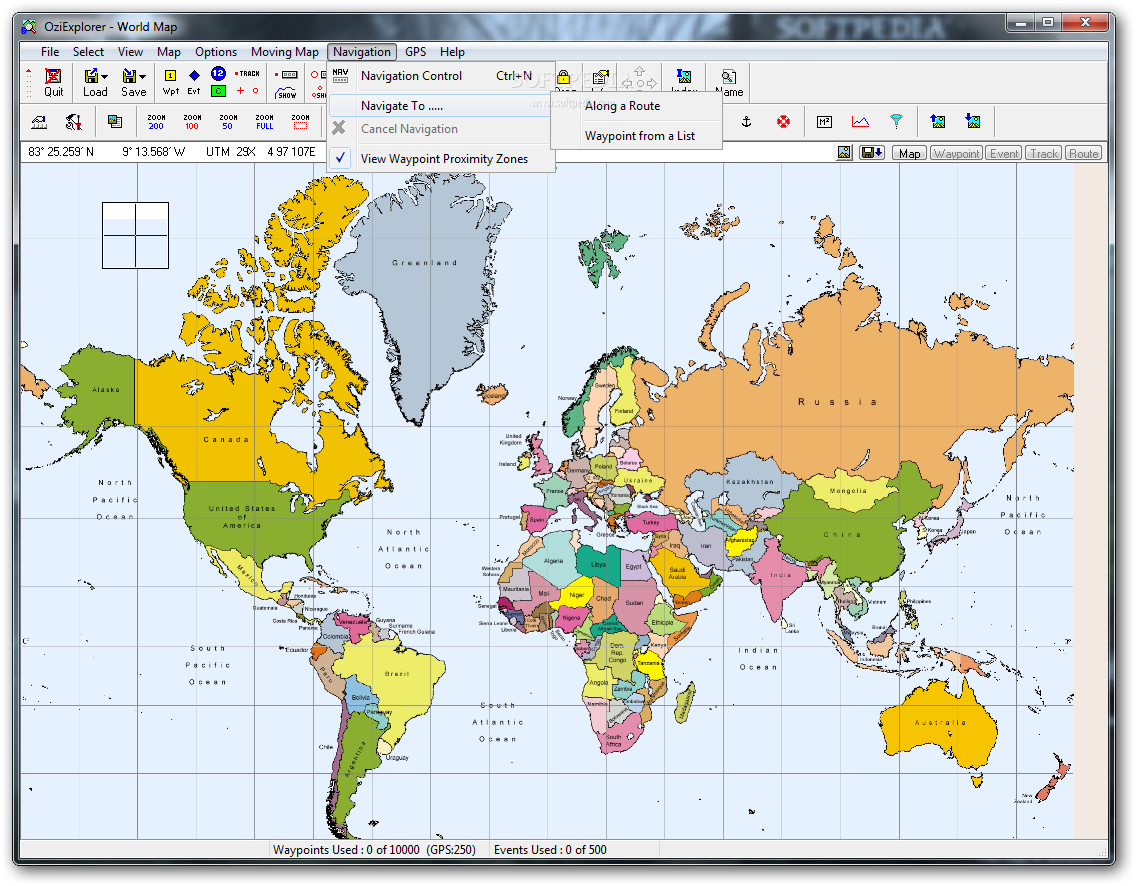Click the map view window icon

click(x=114, y=122)
